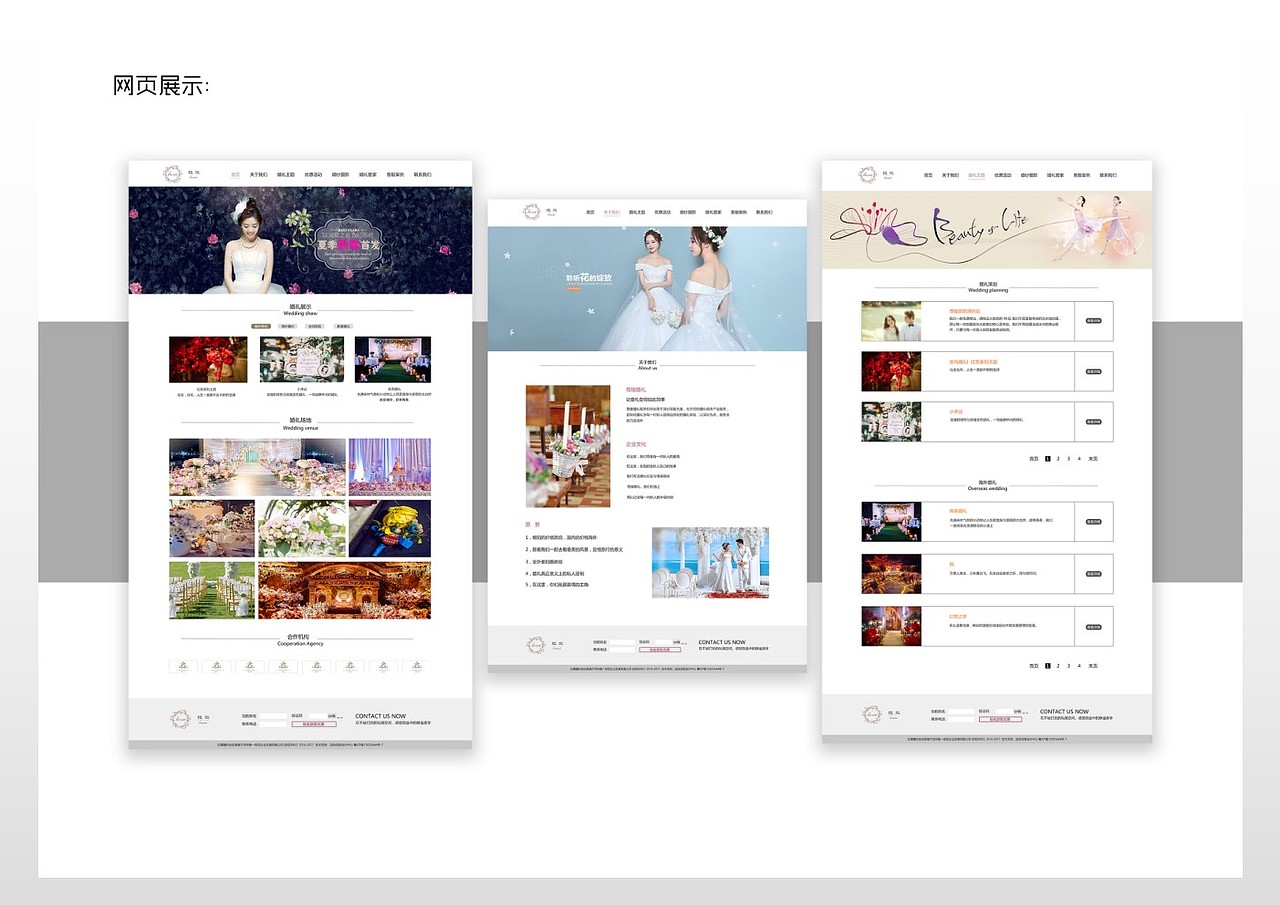
Task: Click detail button on the last Overseas wedding card
Action: [x=1094, y=627]
